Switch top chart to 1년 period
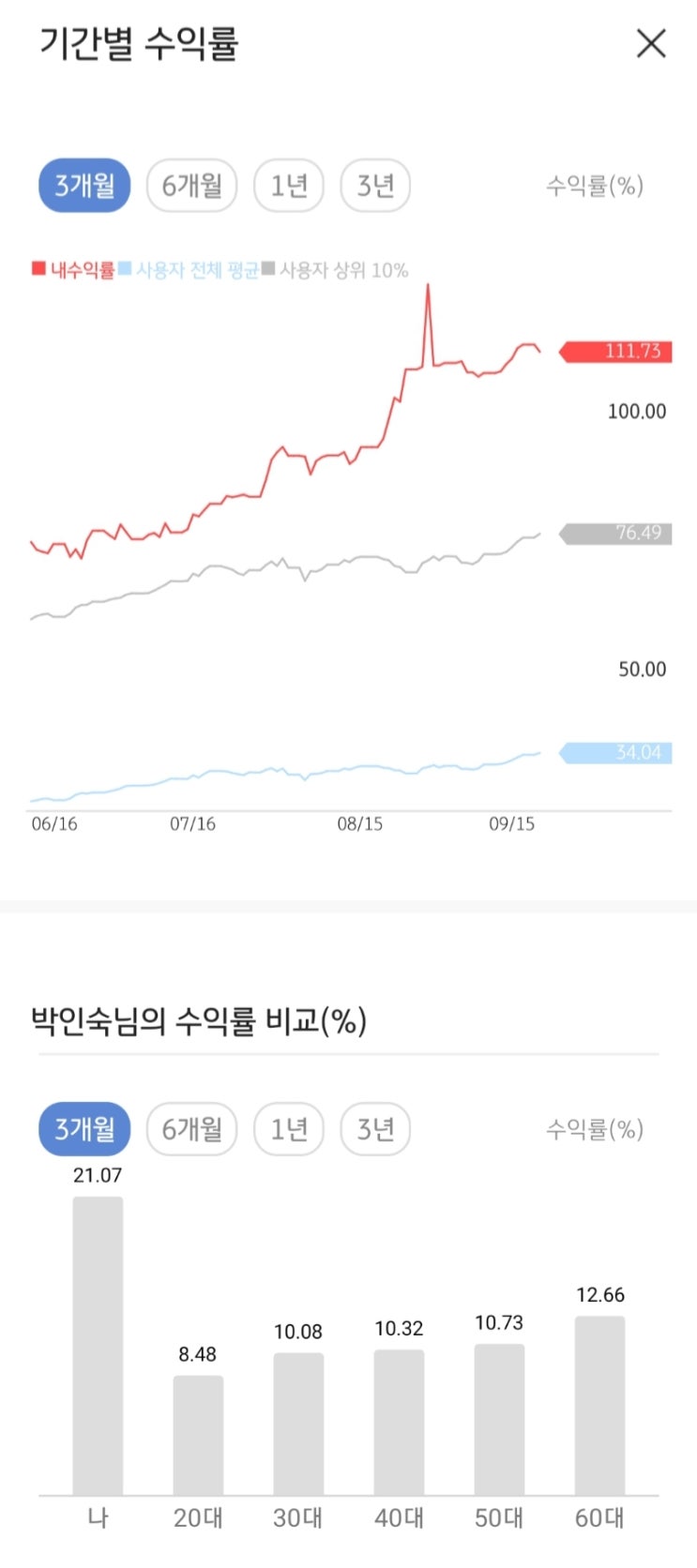697x1568 pixels. [289, 186]
